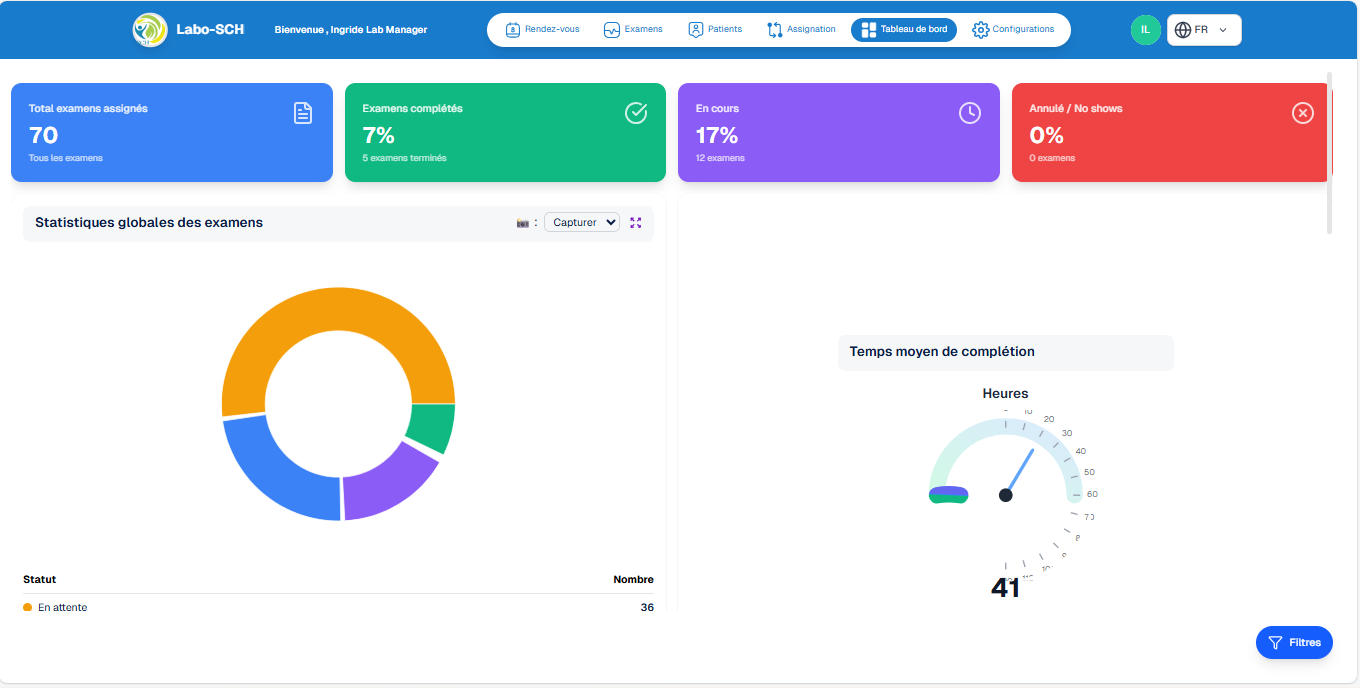The image size is (1360, 688).
Task: Open the FR language selector
Action: 1204,29
